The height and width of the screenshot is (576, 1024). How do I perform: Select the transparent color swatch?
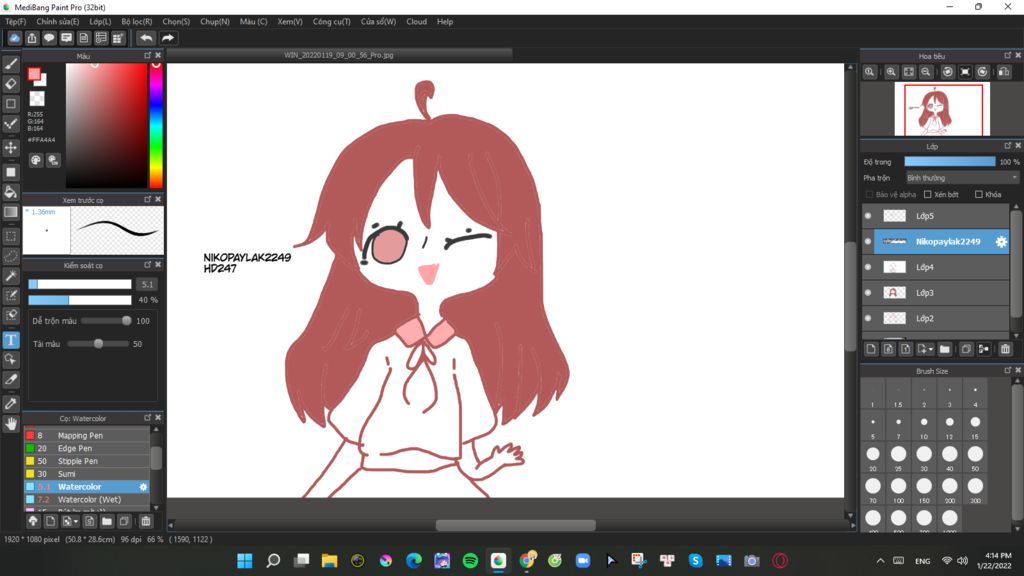(37, 99)
